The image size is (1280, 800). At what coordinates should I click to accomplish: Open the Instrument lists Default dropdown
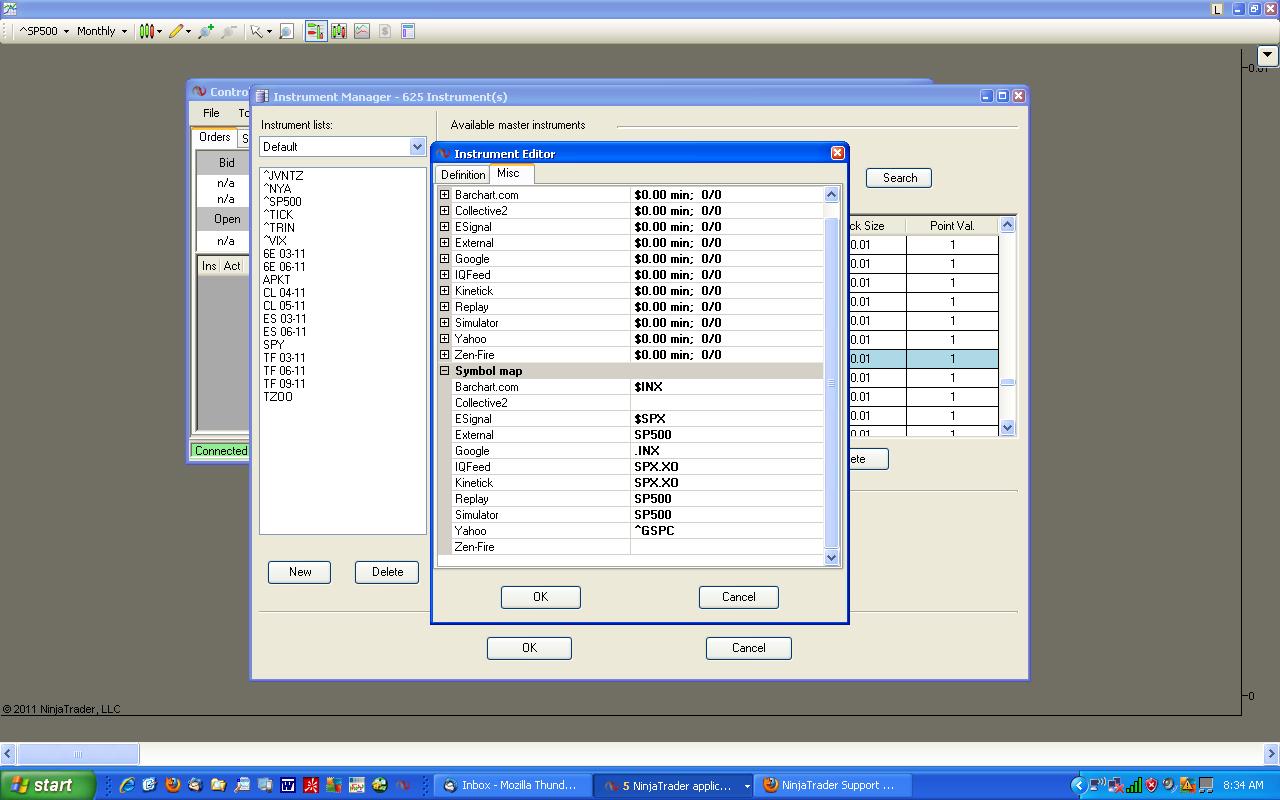pyautogui.click(x=417, y=147)
